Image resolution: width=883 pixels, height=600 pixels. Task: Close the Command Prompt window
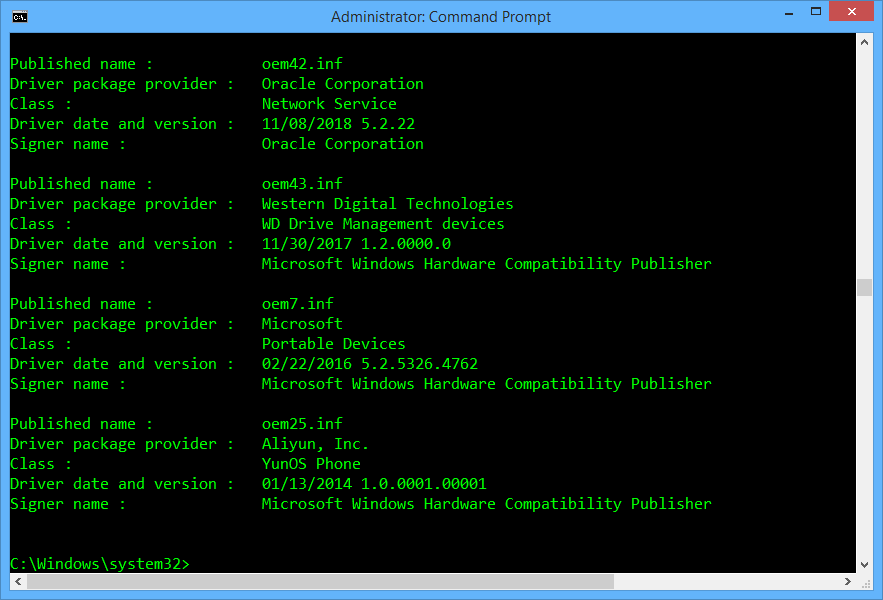pos(851,11)
